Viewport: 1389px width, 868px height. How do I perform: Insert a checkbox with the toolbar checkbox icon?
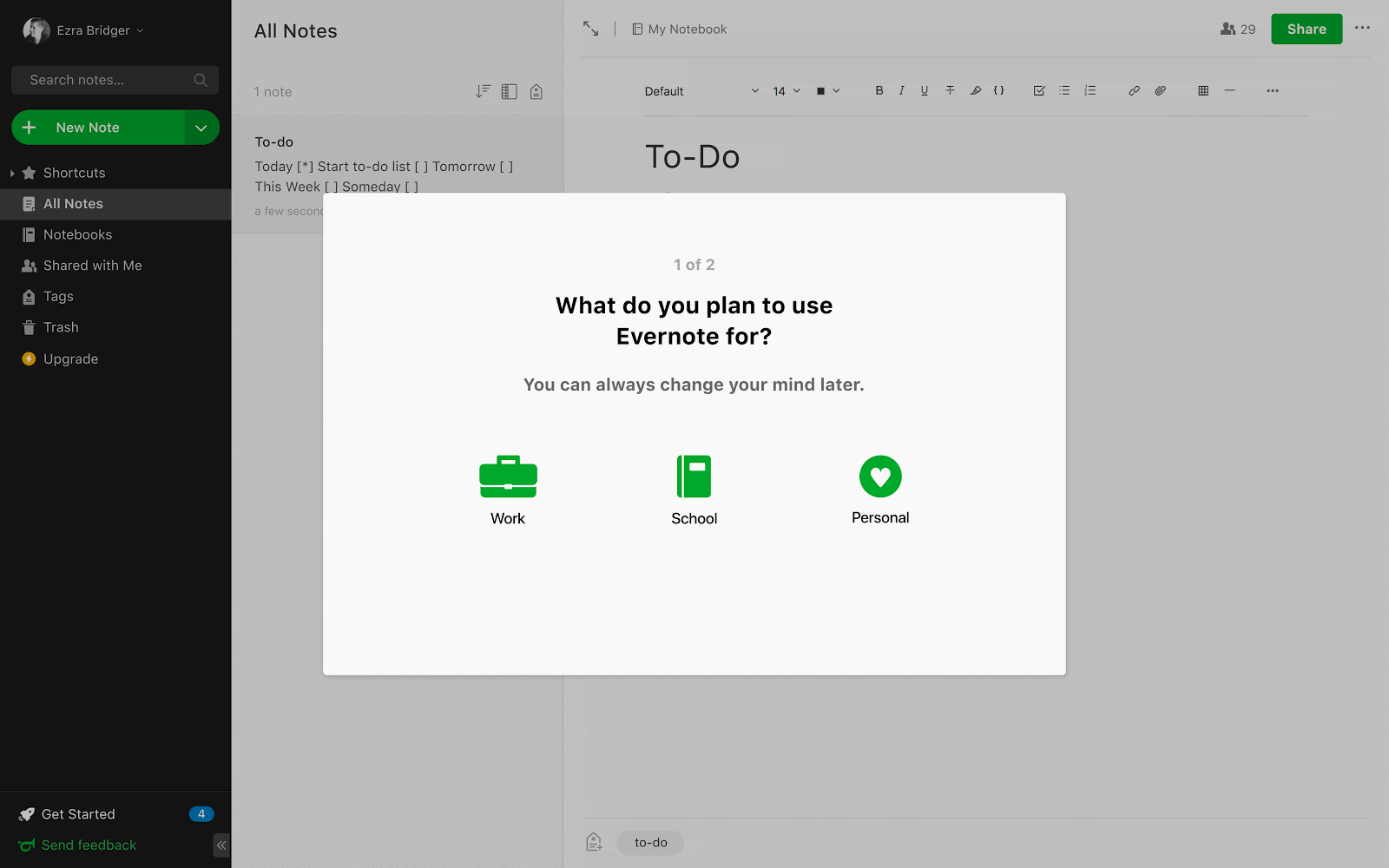(x=1039, y=90)
